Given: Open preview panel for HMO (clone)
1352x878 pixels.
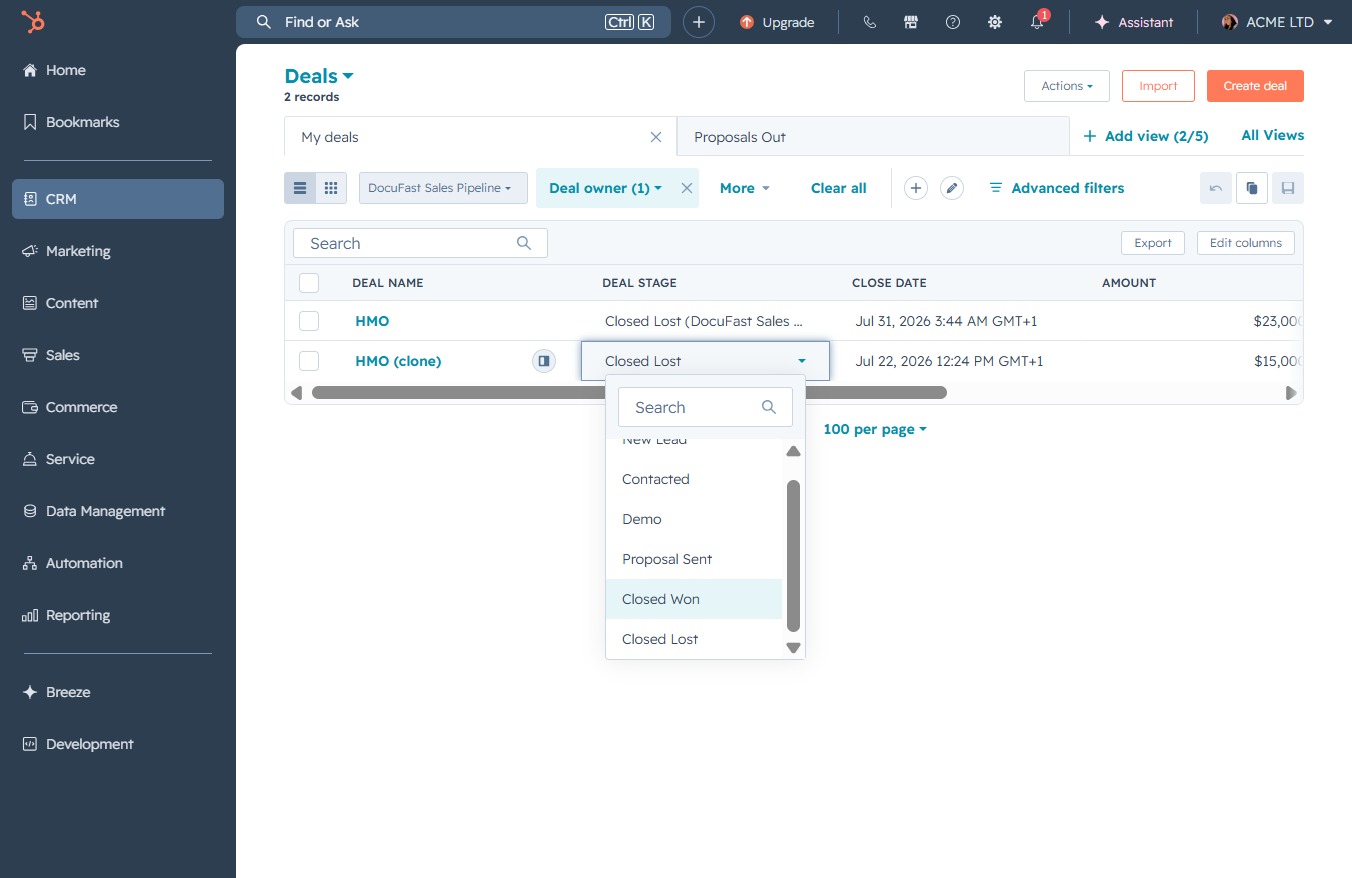Looking at the screenshot, I should (544, 361).
